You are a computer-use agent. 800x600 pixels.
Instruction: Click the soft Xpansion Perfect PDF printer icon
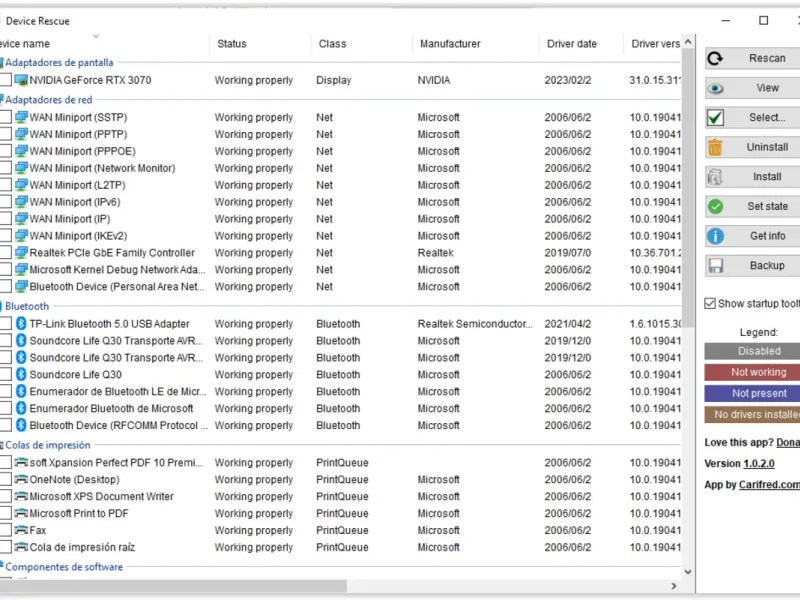21,462
